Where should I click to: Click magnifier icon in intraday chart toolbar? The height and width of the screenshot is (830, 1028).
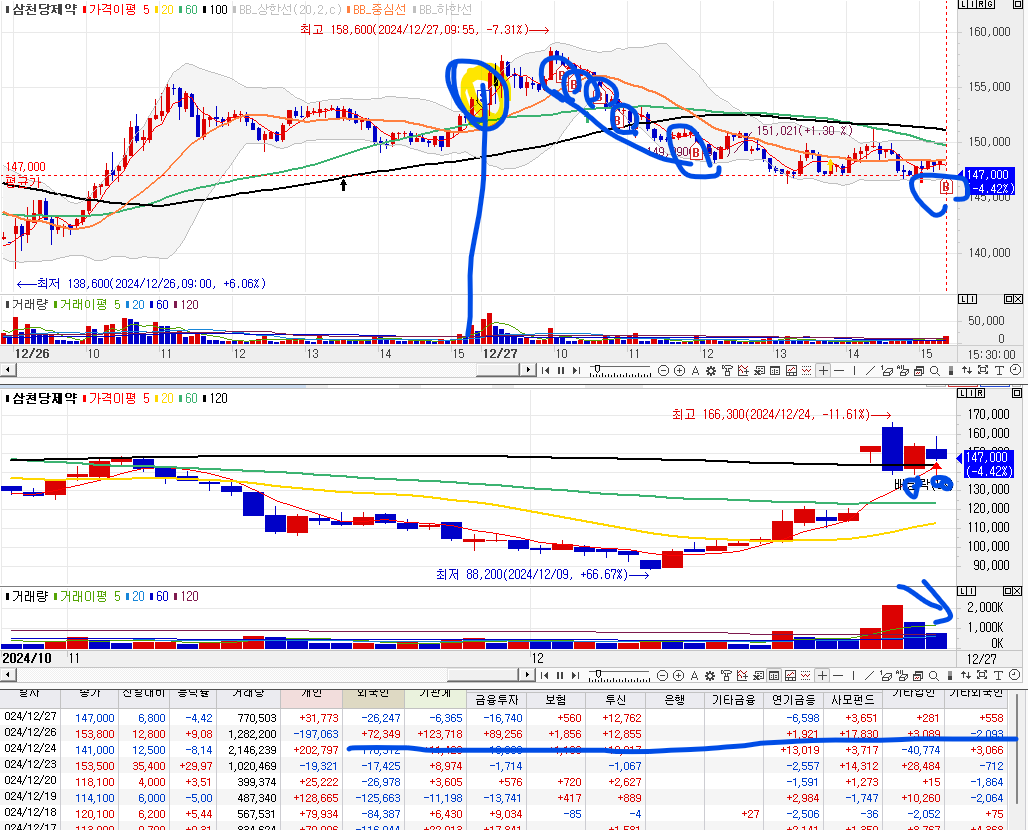click(x=934, y=370)
